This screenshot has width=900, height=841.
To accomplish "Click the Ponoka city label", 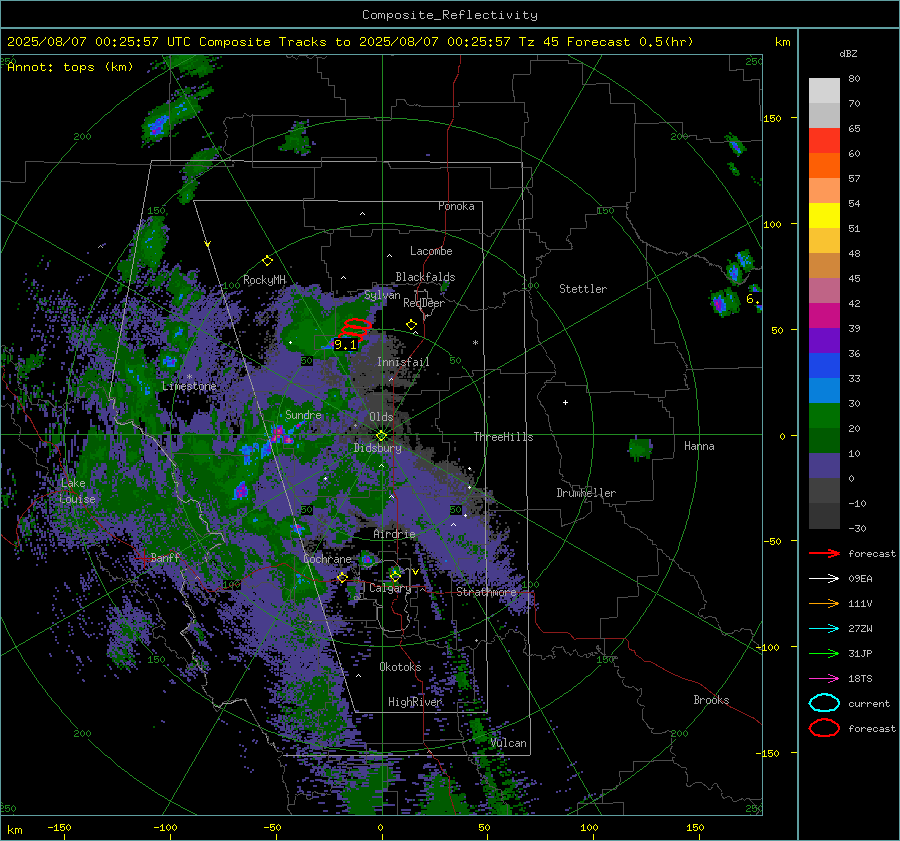I will [456, 206].
